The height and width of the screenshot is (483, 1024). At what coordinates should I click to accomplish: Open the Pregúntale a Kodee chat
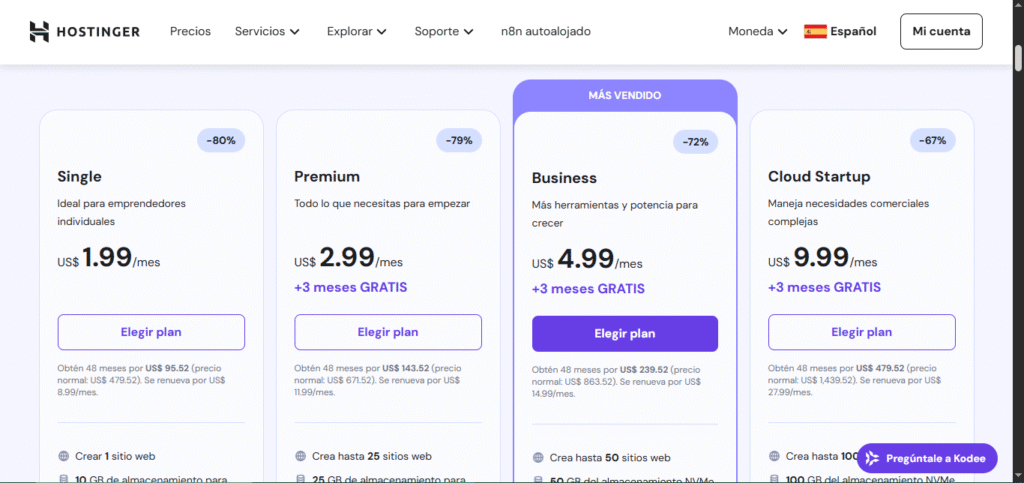coord(927,459)
